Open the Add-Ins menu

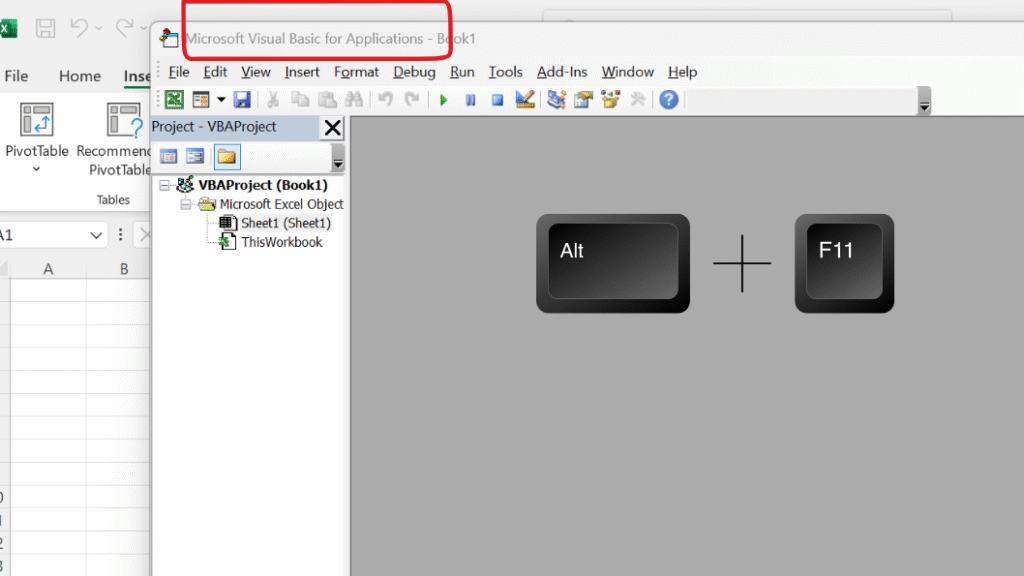(562, 72)
